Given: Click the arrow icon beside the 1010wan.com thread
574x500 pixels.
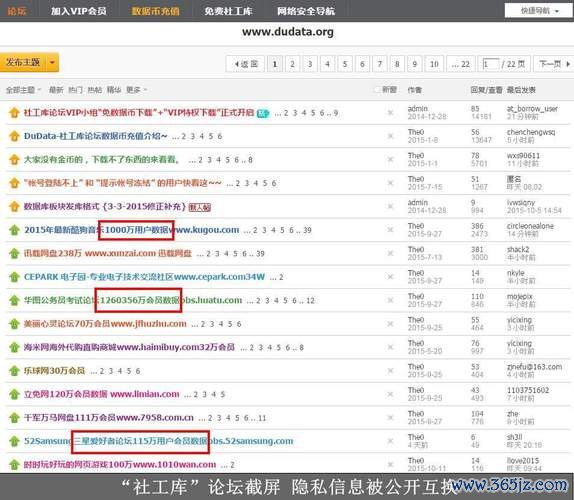Looking at the screenshot, I should [14, 464].
